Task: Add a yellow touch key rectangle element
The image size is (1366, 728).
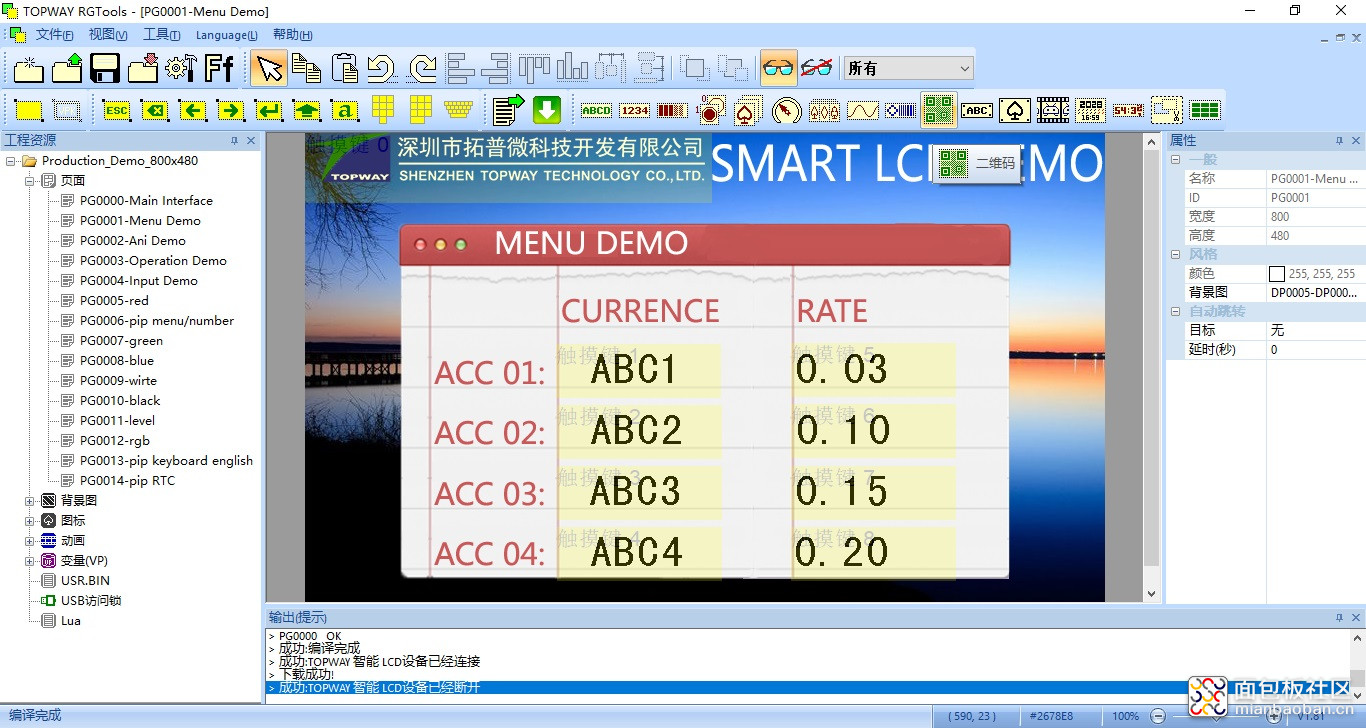Action: click(29, 110)
